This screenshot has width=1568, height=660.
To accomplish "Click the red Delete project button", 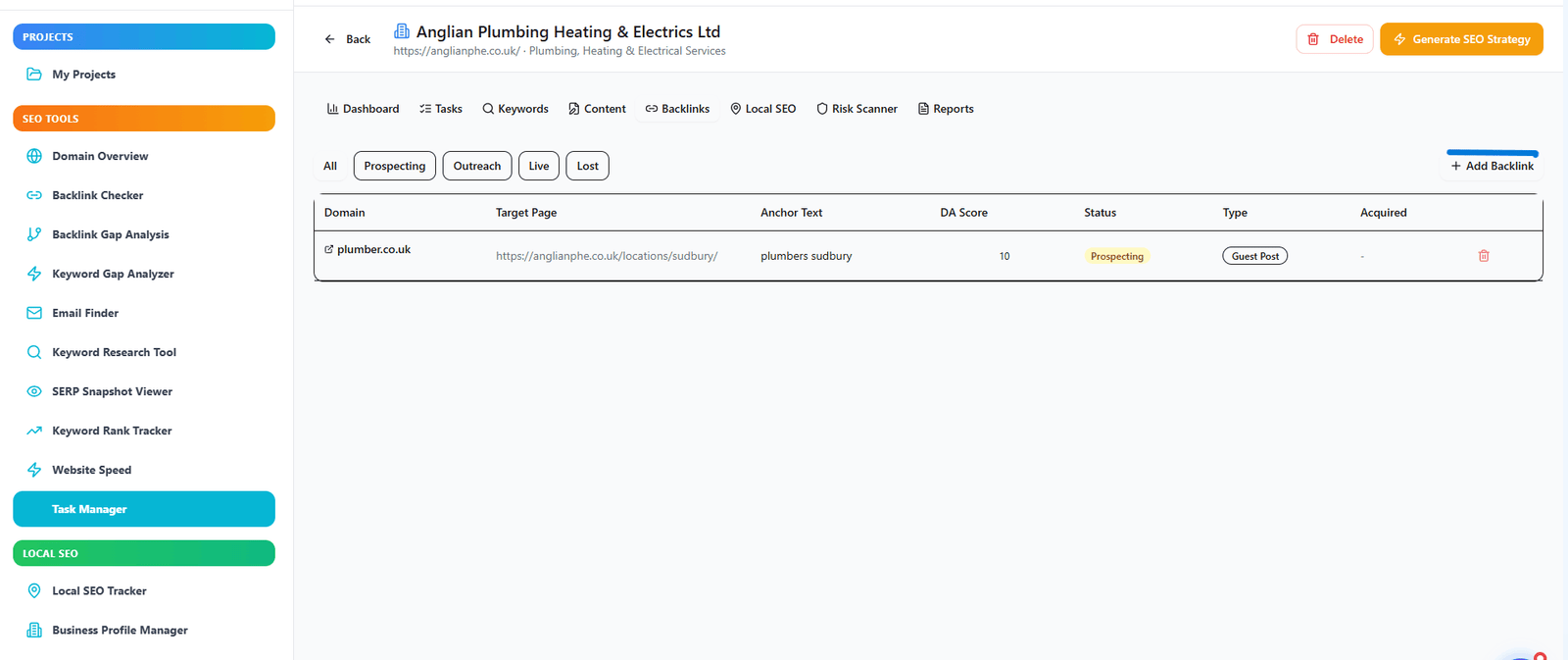I will coord(1335,39).
